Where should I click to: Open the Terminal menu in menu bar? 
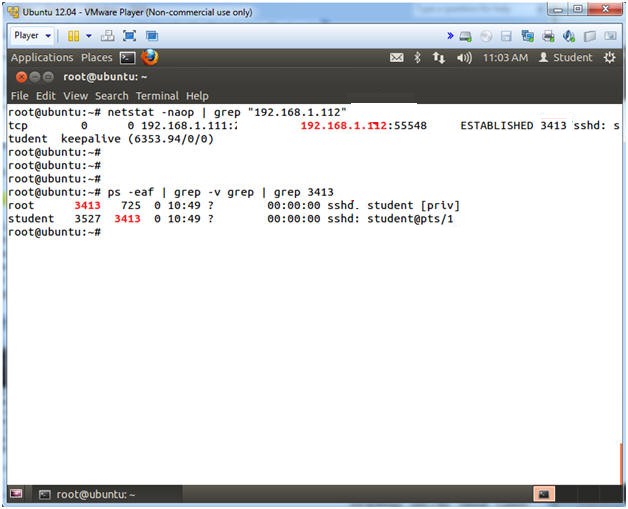pos(157,96)
